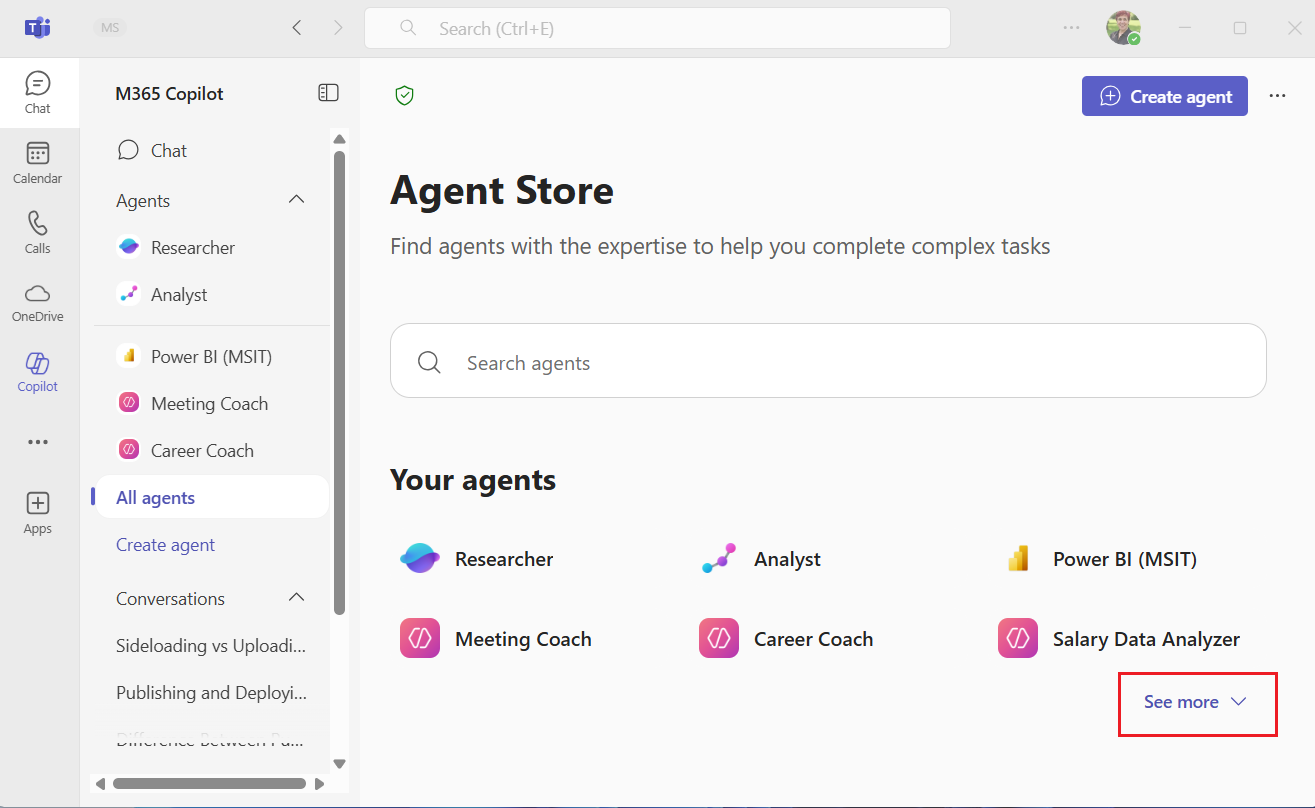This screenshot has width=1315, height=808.
Task: Open the Chat app in the Teams rail
Action: pyautogui.click(x=38, y=93)
